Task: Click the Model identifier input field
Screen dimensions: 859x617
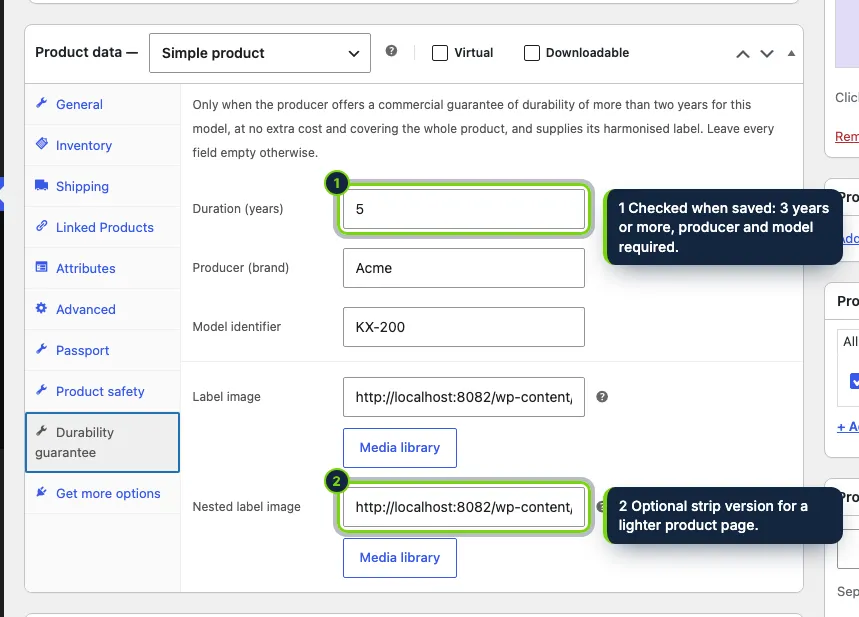Action: point(464,327)
